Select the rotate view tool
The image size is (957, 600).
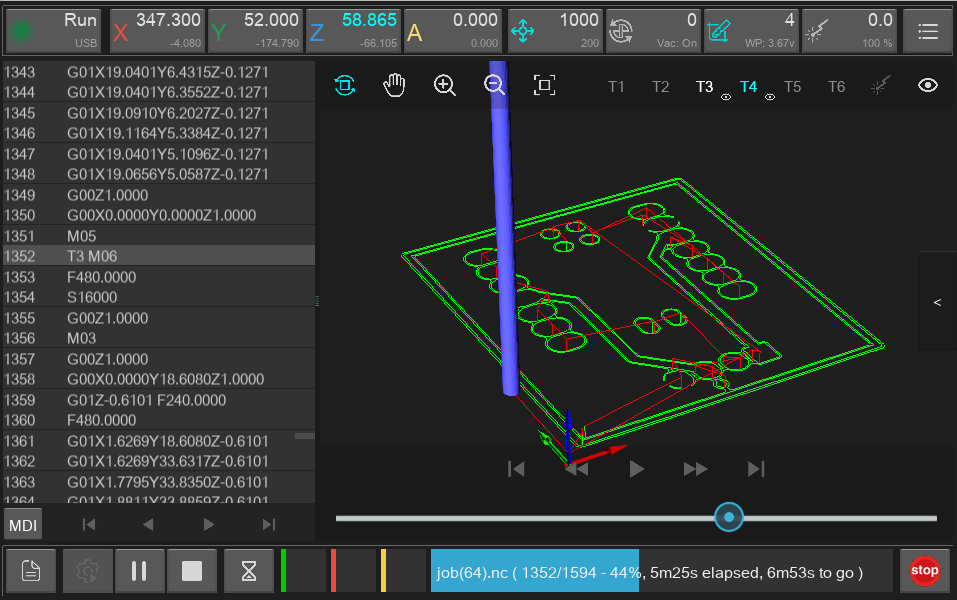point(345,85)
